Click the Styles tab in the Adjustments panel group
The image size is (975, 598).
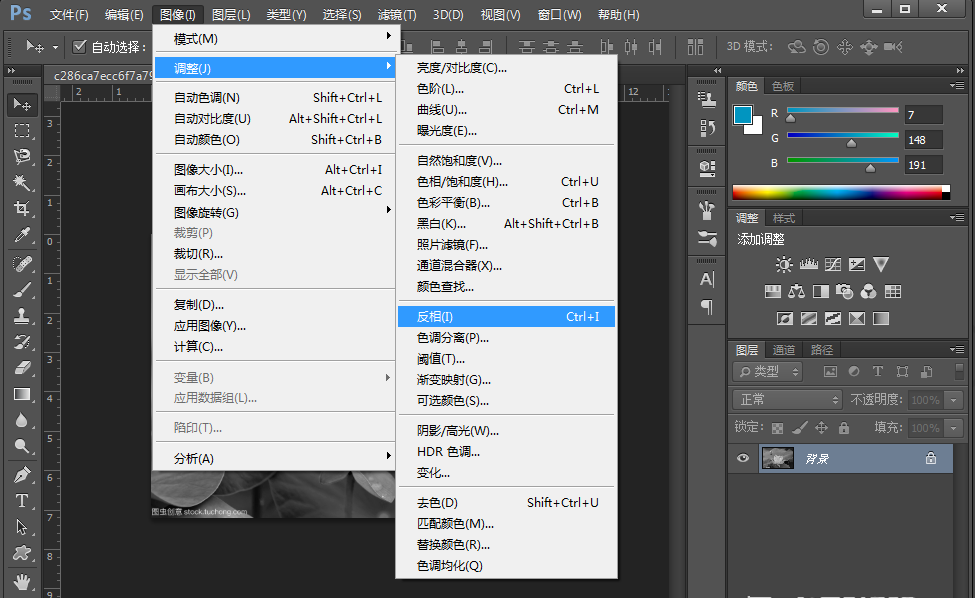click(784, 217)
